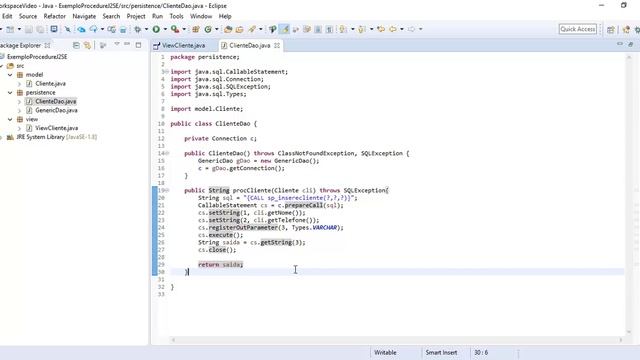Open the Help menu
This screenshot has width=640, height=360.
pos(225,16)
